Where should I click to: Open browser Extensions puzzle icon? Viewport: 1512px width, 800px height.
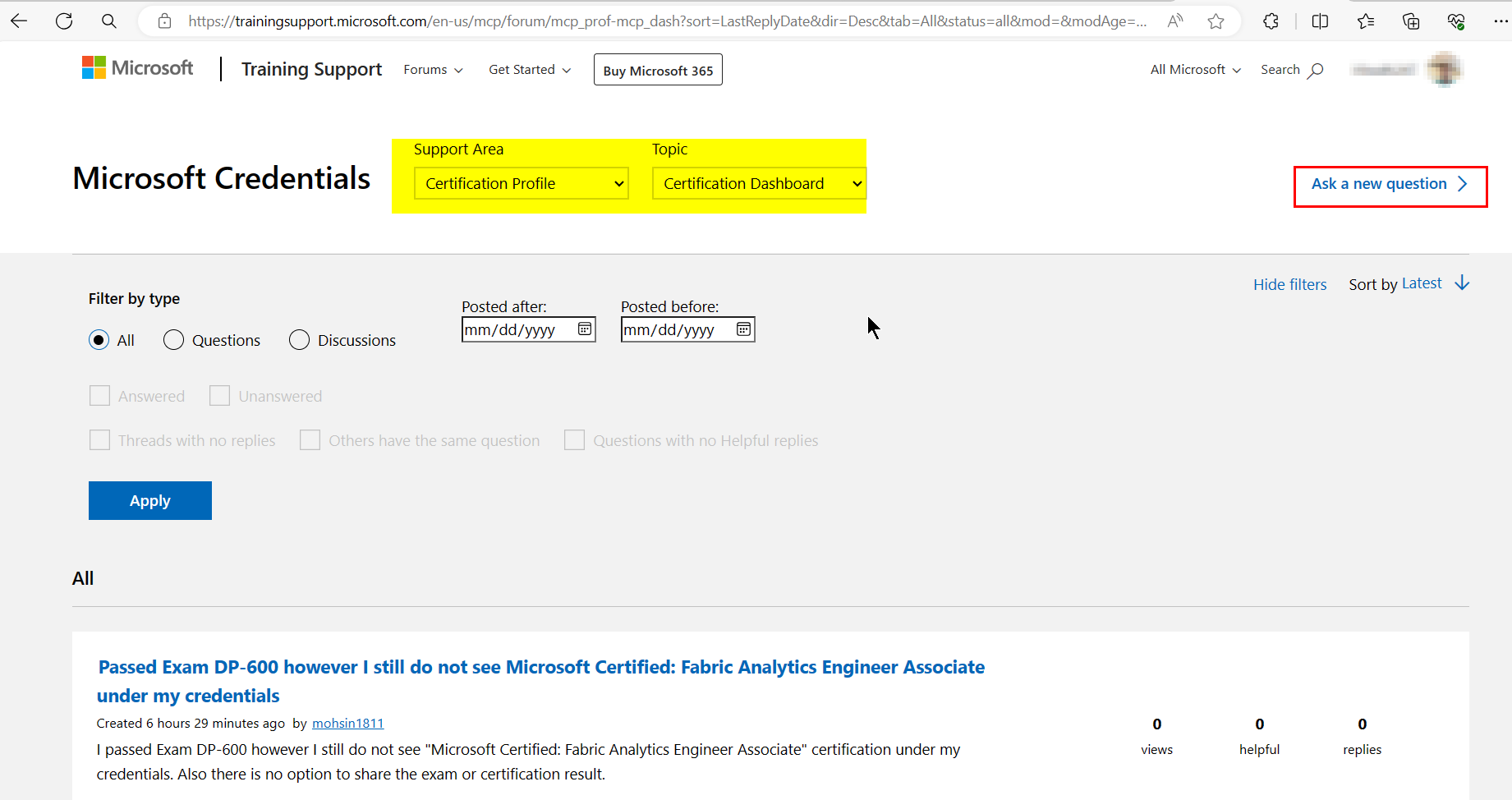click(x=1271, y=21)
